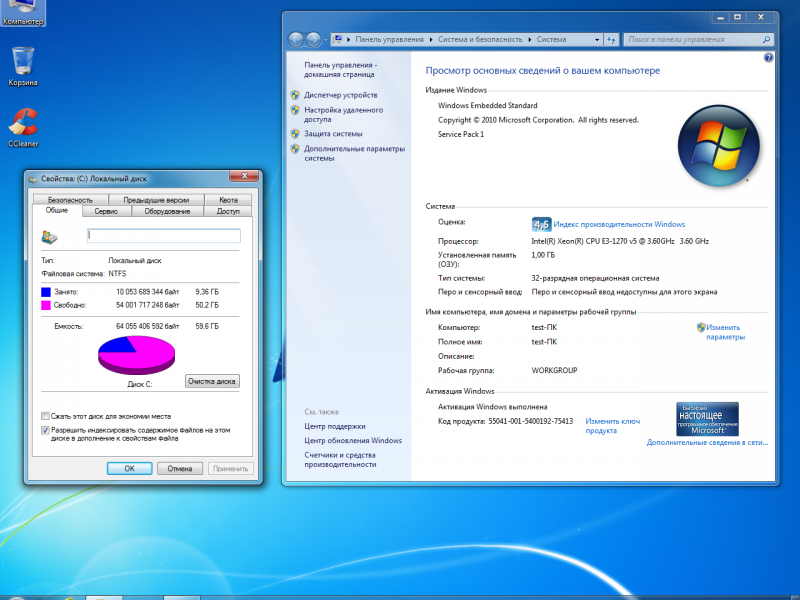Open the address bar history dropdown
Viewport: 800px width, 600px height.
597,39
